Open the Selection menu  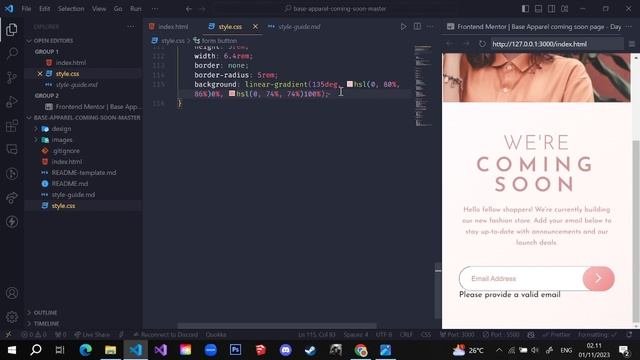71,9
